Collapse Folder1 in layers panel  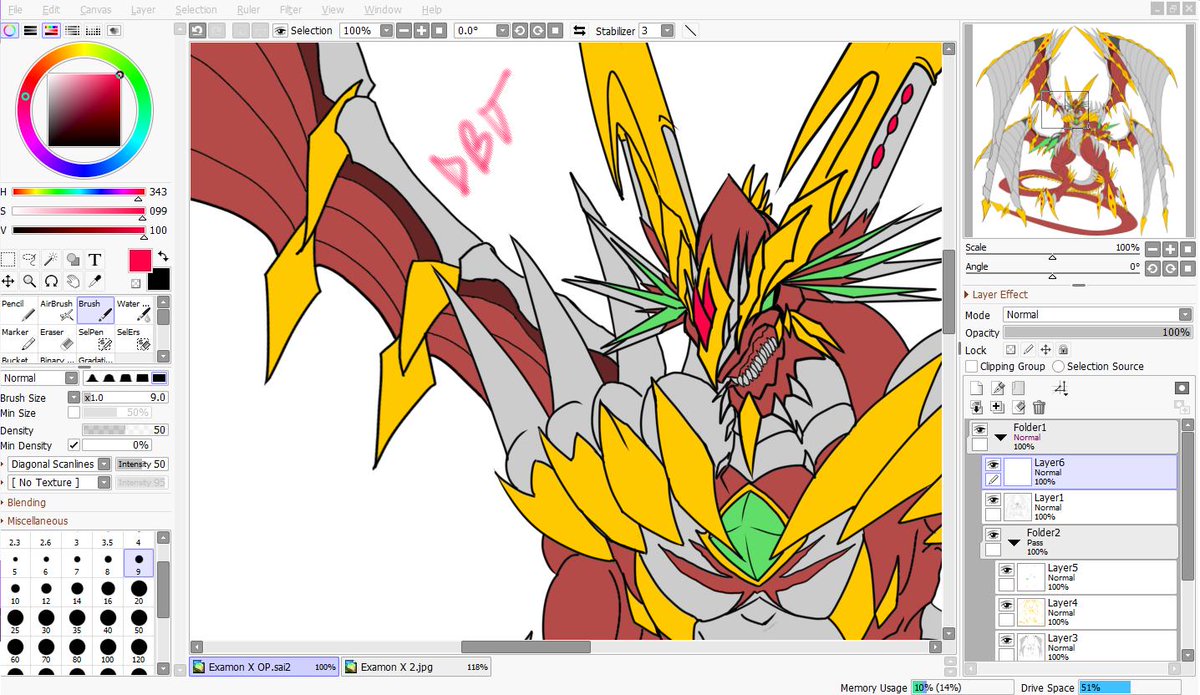pos(1000,437)
